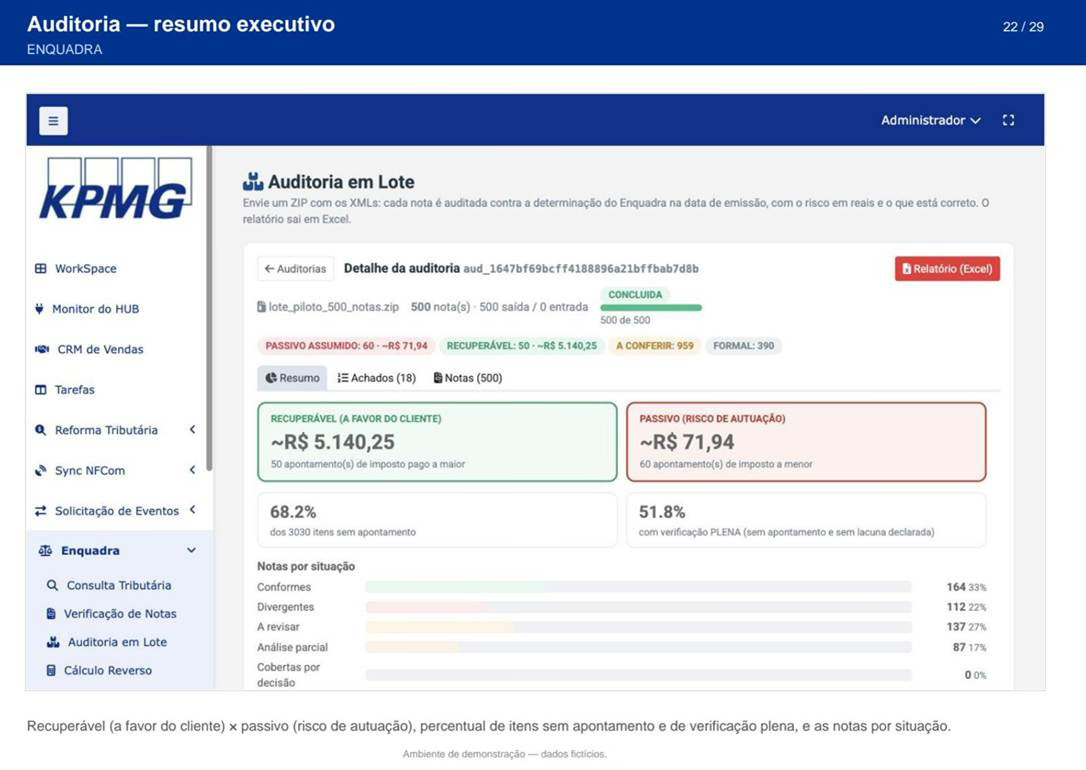Click the Solicitação de Eventos arrows icon
Viewport: 1086px width, 770px height.
[x=41, y=511]
